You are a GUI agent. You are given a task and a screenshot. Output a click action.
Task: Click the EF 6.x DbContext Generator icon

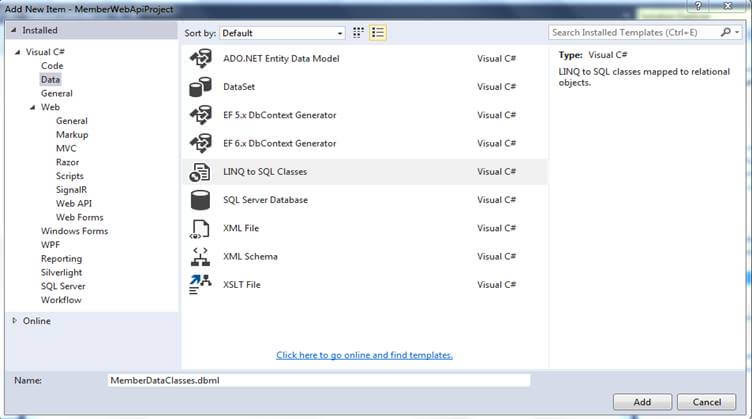[200, 143]
